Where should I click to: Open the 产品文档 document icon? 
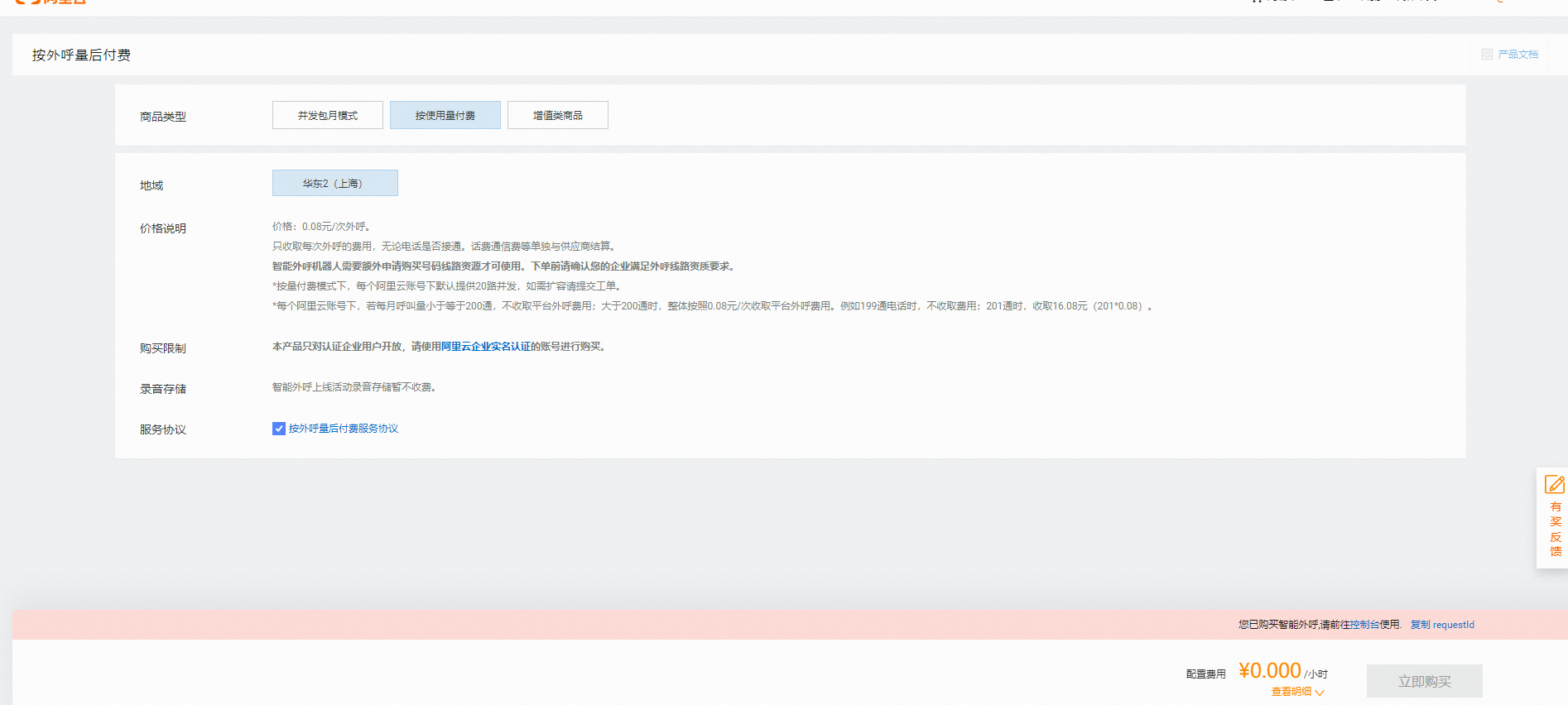pyautogui.click(x=1487, y=55)
